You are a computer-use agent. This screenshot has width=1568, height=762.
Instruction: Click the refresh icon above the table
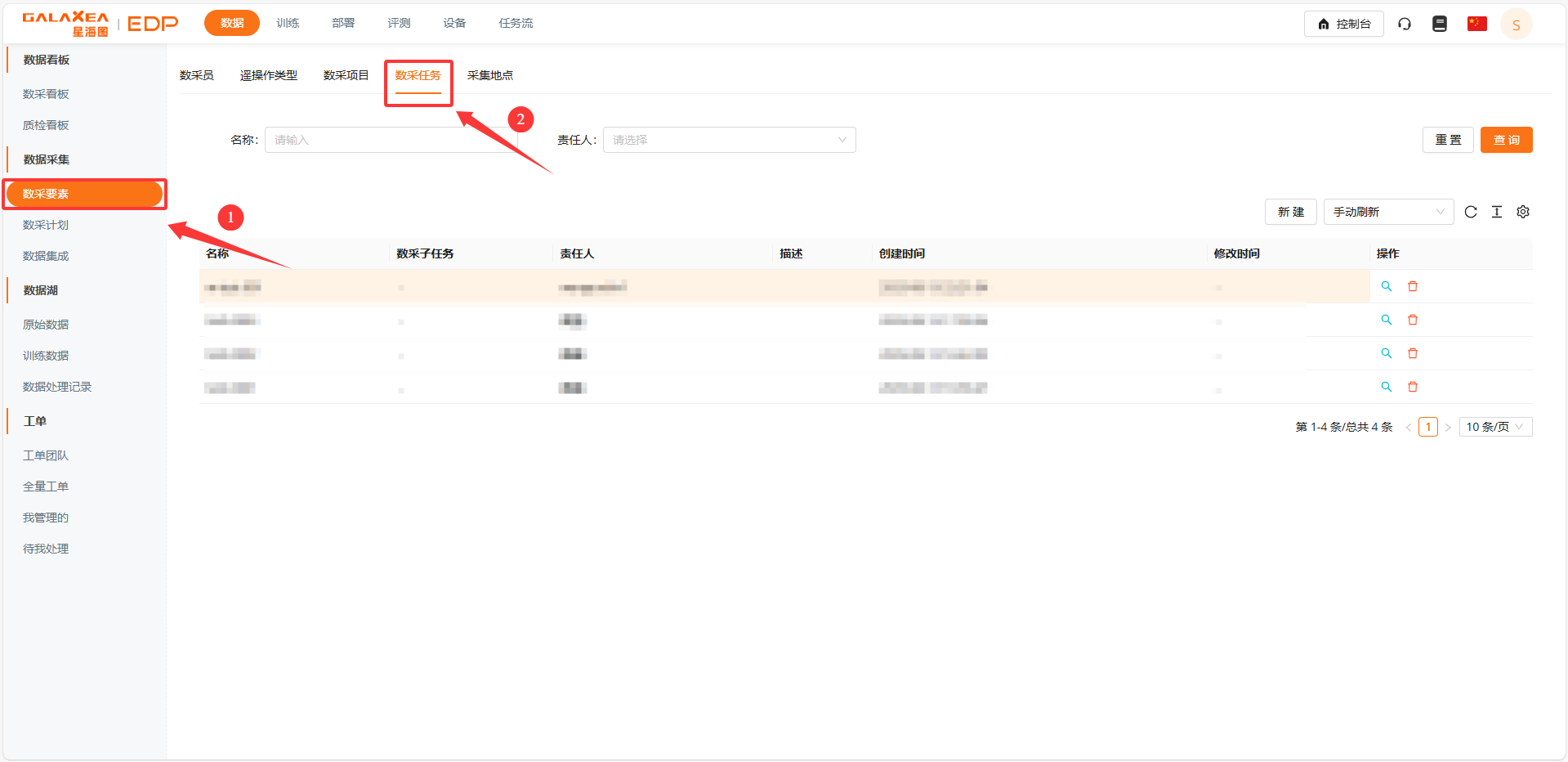pyautogui.click(x=1471, y=212)
